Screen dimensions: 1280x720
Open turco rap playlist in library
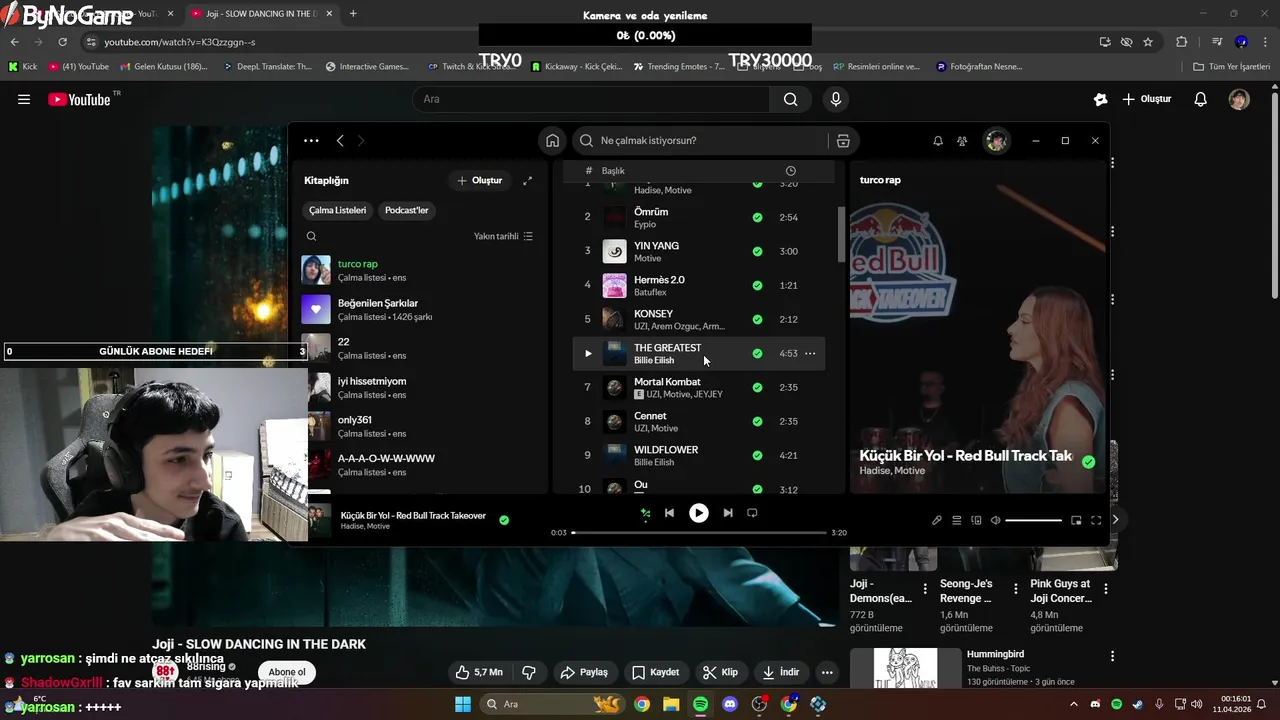pyautogui.click(x=420, y=270)
